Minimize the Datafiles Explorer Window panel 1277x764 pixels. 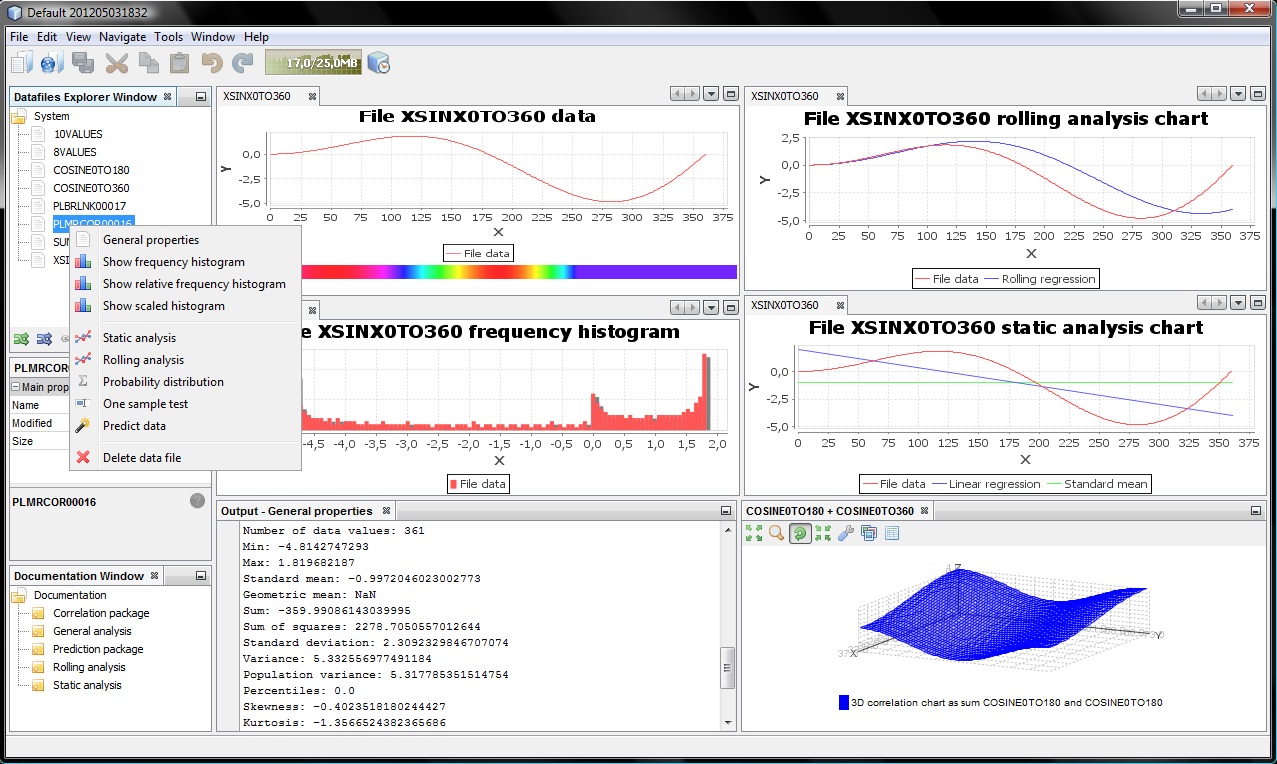click(x=201, y=97)
